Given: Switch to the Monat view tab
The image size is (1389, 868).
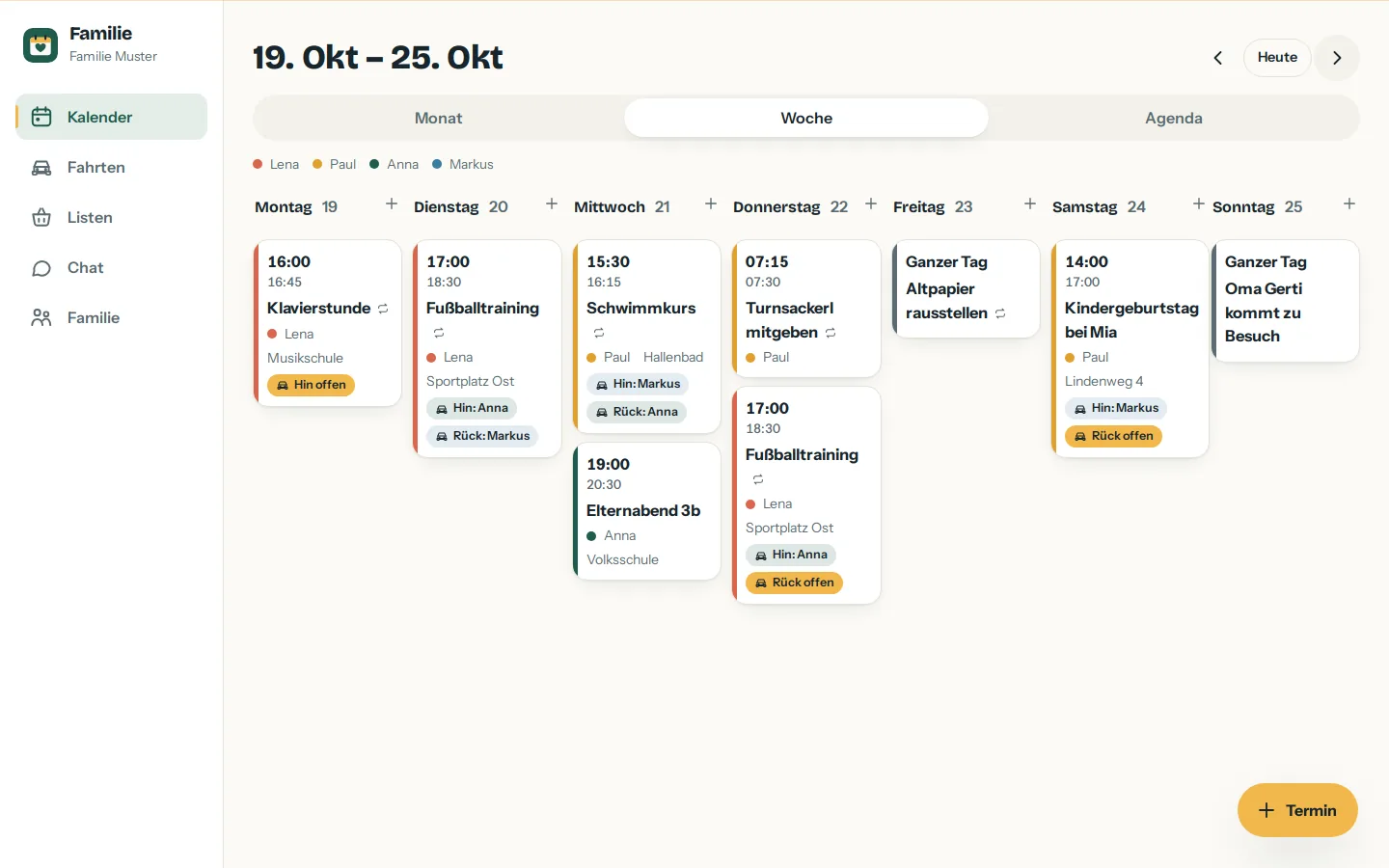Looking at the screenshot, I should pos(438,118).
